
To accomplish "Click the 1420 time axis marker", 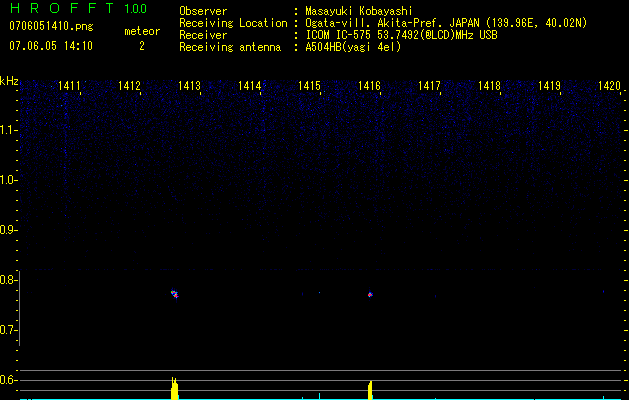I will pos(609,86).
